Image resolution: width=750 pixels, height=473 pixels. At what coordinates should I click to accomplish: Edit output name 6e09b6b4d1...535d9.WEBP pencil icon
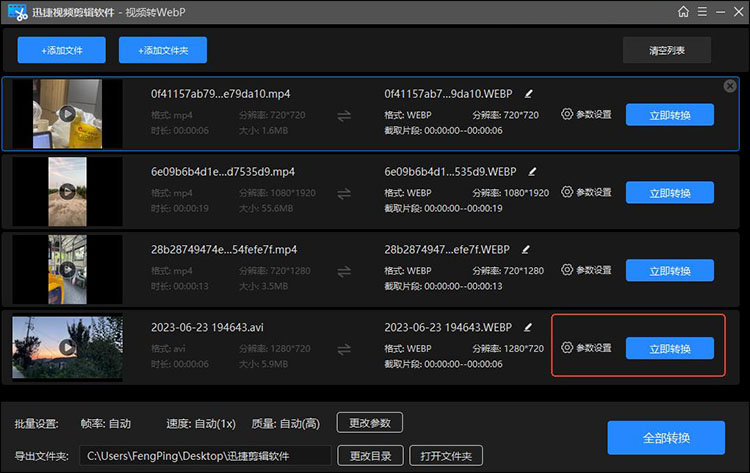[x=532, y=172]
